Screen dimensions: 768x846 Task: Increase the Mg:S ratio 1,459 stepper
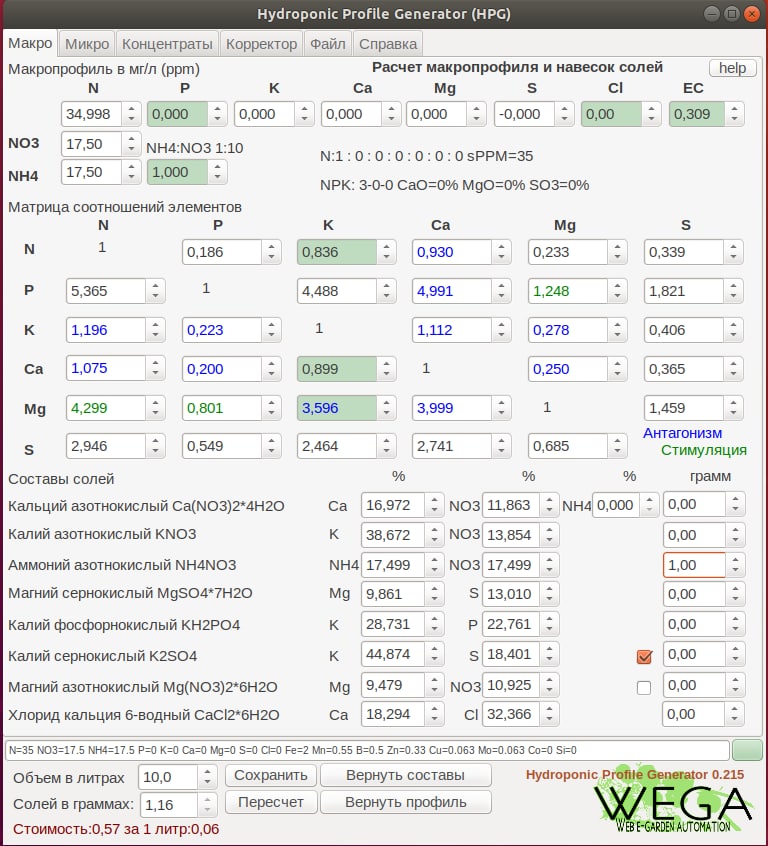point(733,402)
